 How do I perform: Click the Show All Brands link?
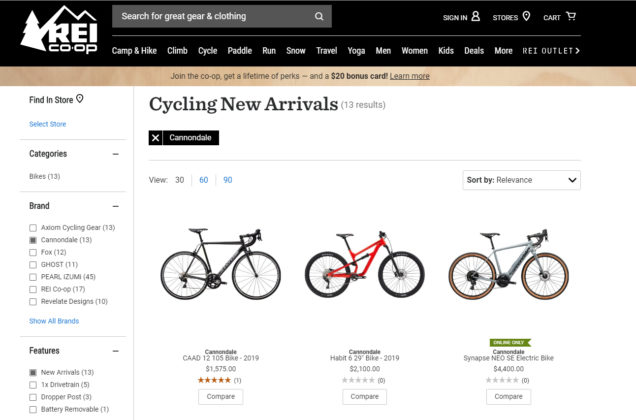pyautogui.click(x=54, y=321)
